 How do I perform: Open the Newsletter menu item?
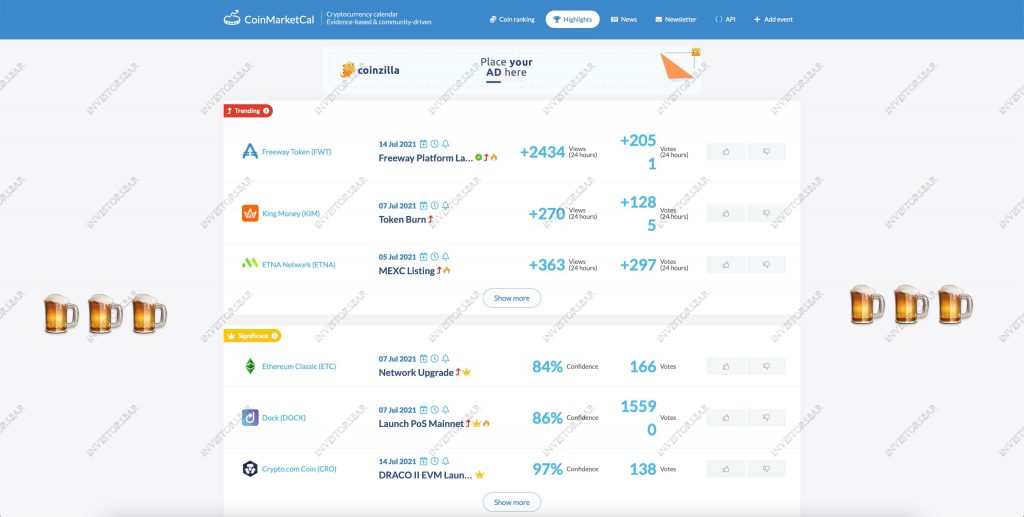676,20
